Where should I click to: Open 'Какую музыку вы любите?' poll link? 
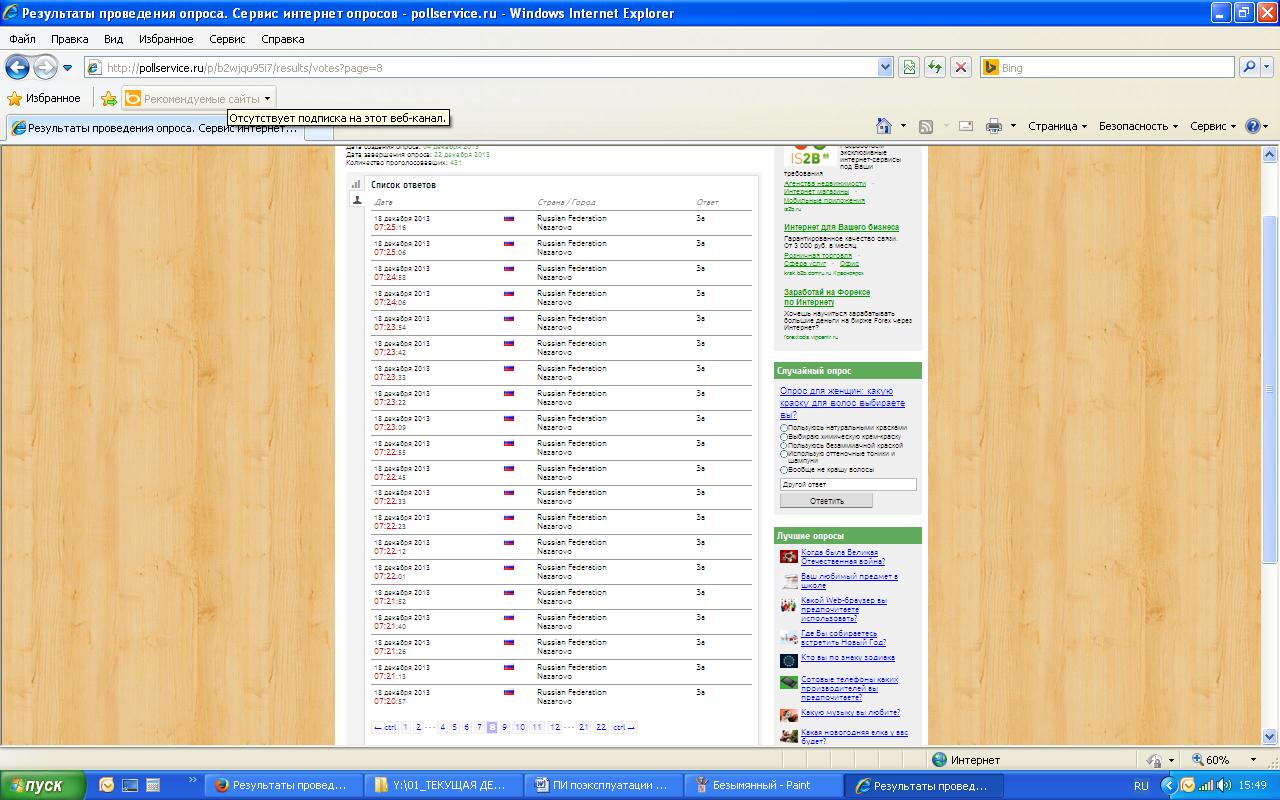pyautogui.click(x=850, y=713)
